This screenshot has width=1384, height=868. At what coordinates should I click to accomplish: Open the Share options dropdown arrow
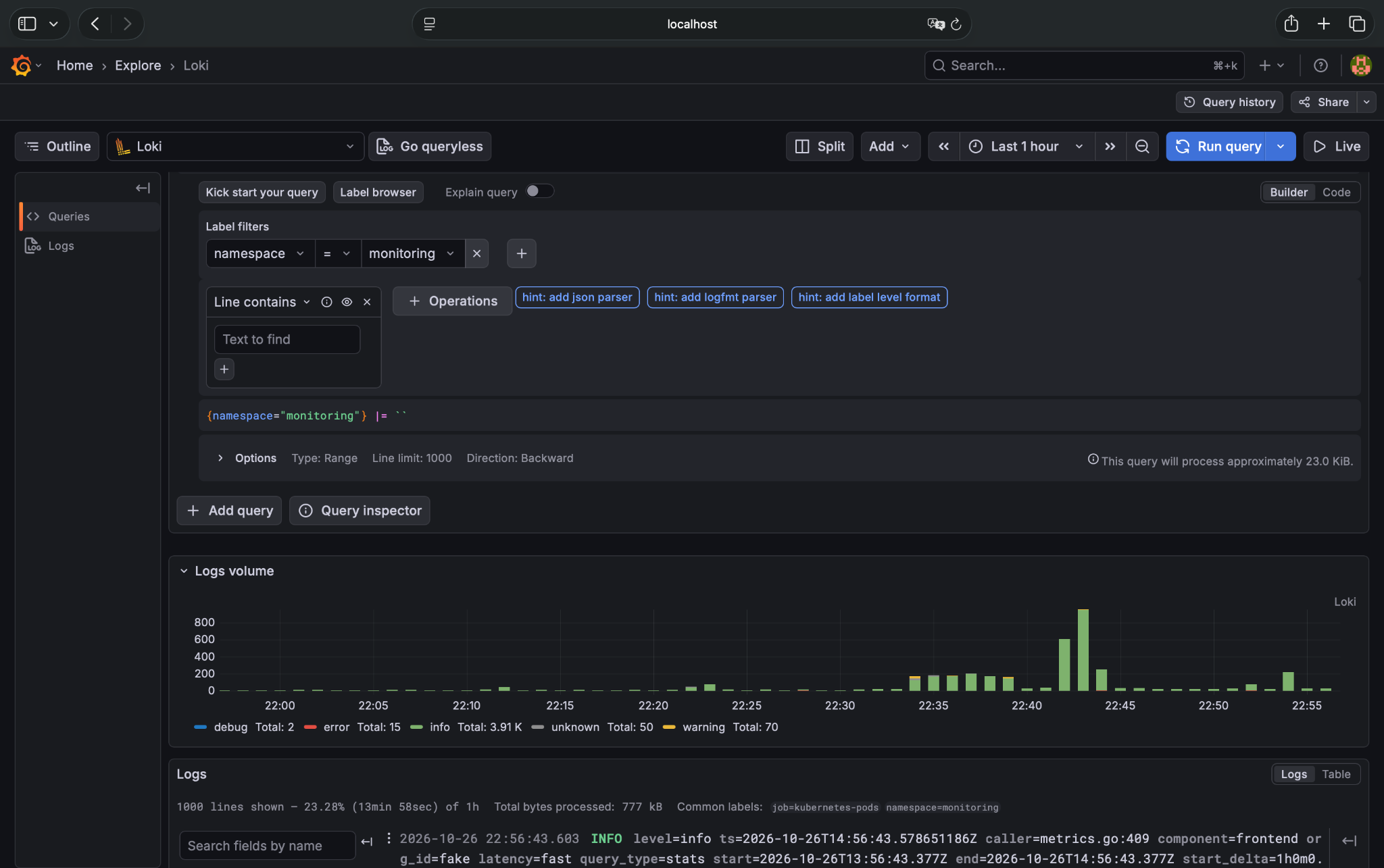tap(1366, 102)
